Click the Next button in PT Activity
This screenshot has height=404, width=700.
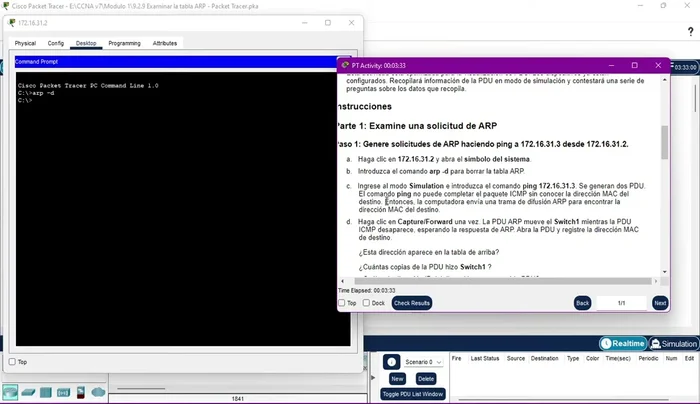[x=660, y=303]
